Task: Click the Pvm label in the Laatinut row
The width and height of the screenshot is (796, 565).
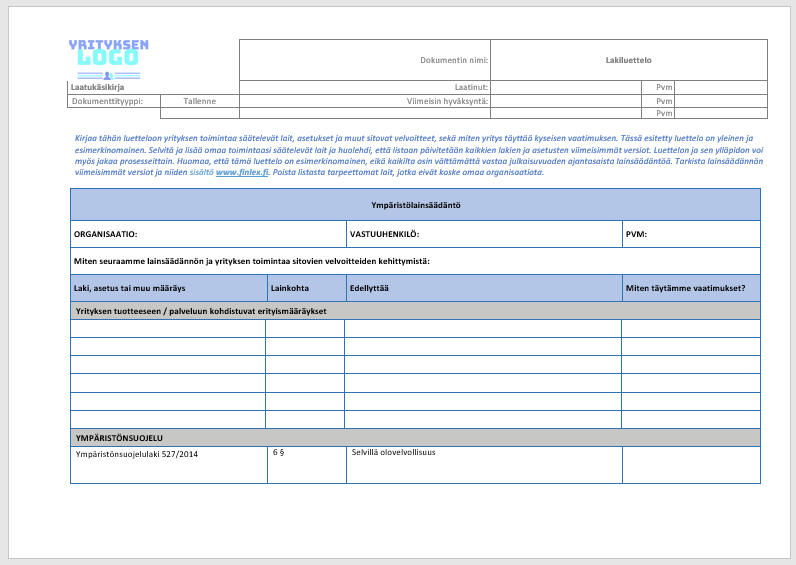Action: (664, 87)
